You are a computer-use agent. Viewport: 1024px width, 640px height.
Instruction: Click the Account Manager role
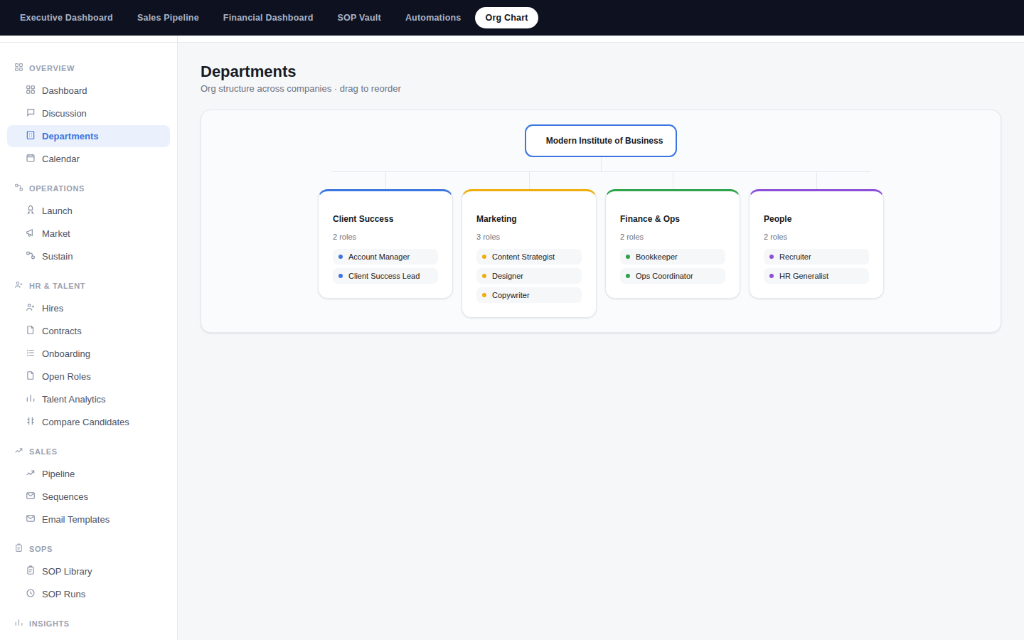click(385, 257)
